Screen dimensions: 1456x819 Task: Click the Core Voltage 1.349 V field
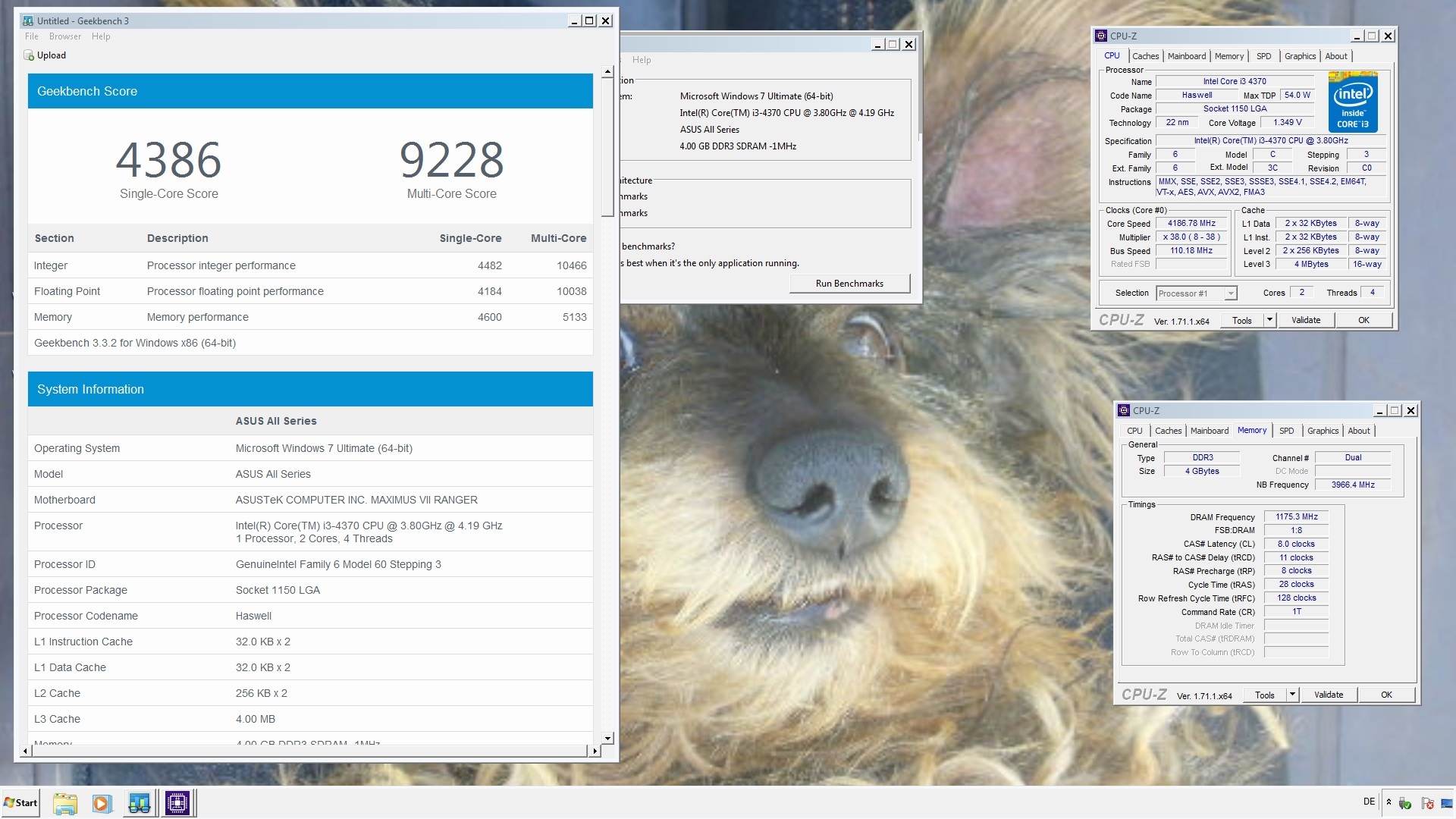(1287, 123)
